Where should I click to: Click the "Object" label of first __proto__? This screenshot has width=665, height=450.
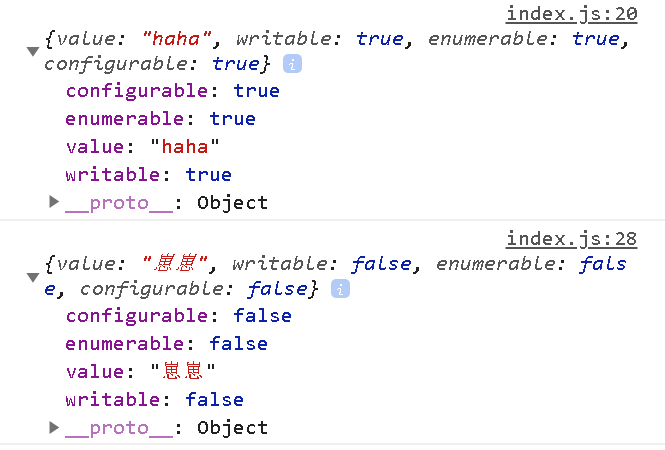click(x=232, y=203)
